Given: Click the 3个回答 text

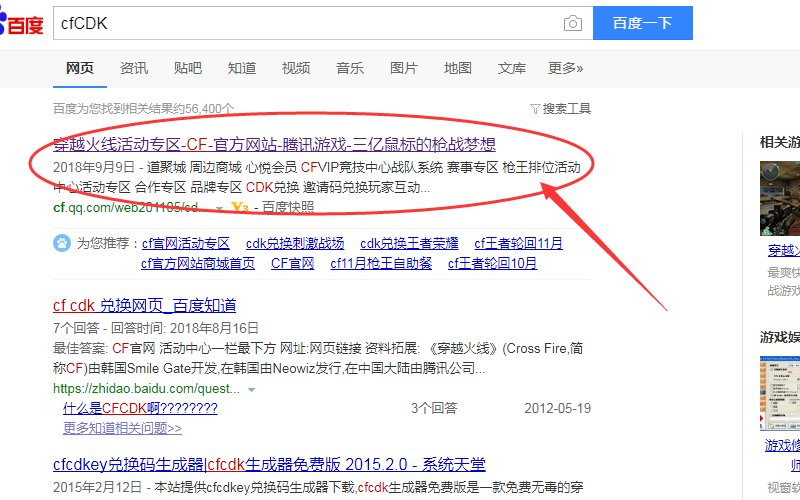Looking at the screenshot, I should (434, 408).
